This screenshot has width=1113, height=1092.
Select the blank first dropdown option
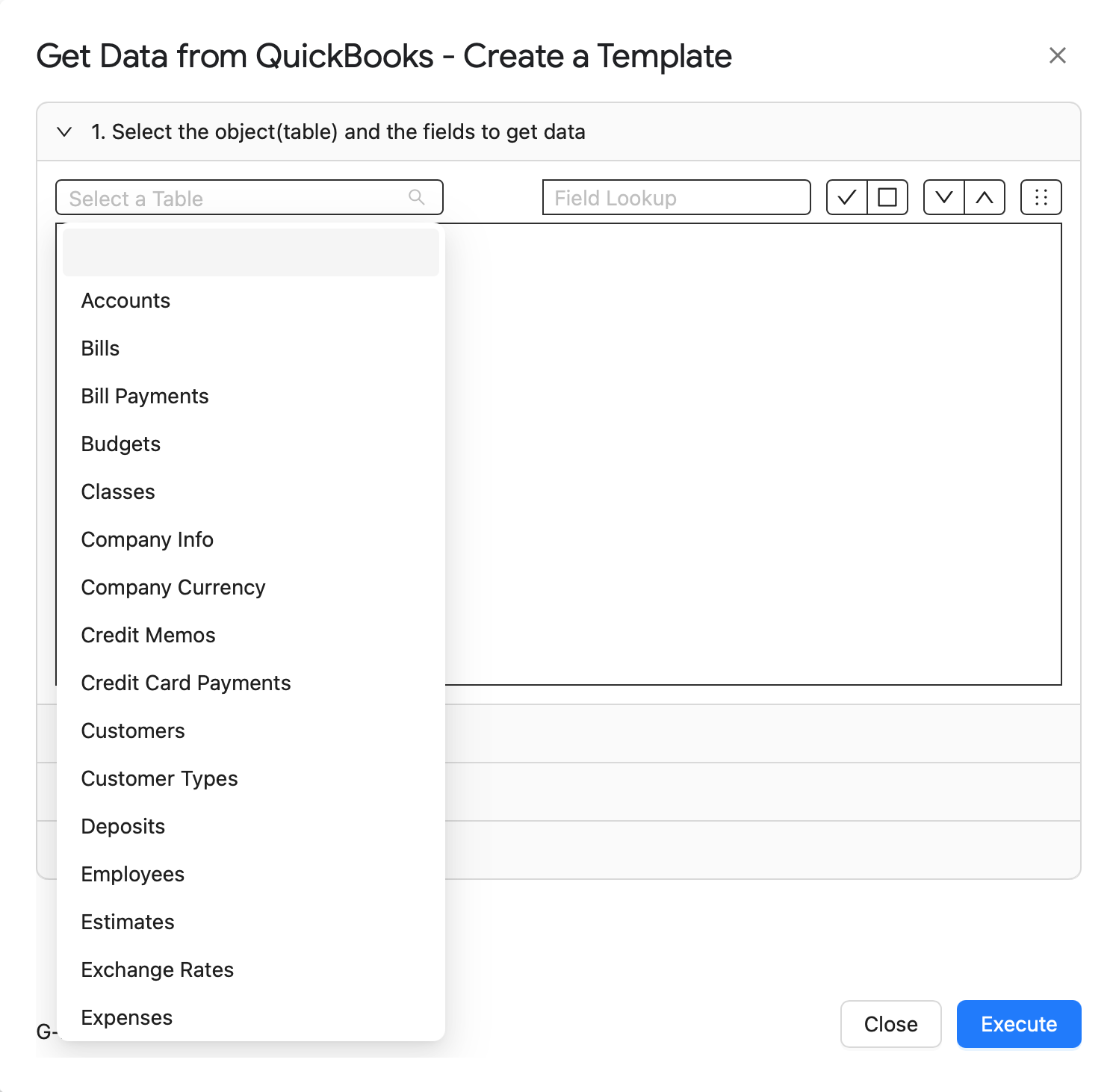251,252
